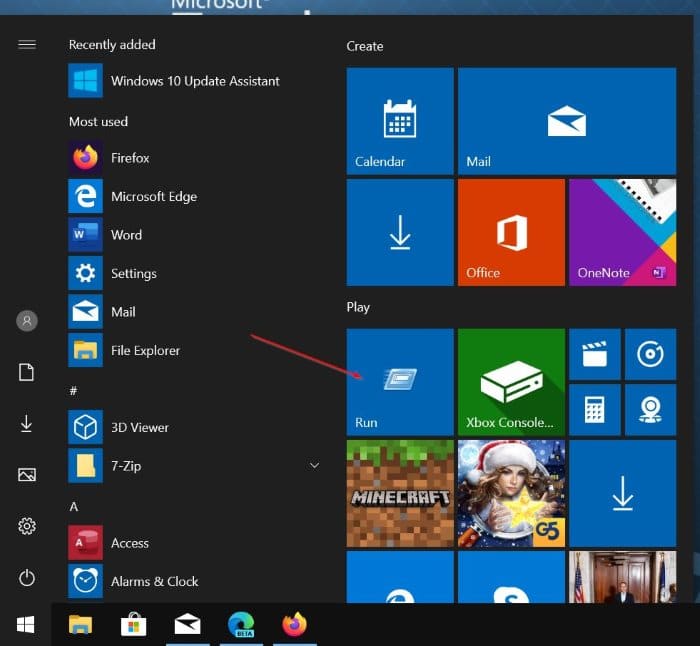The image size is (700, 646).
Task: Open Edge Beta from the taskbar
Action: [242, 625]
